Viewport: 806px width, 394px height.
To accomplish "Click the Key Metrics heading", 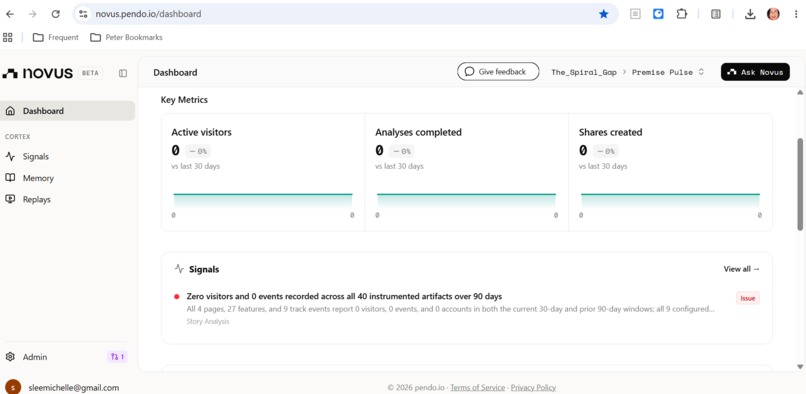I will (x=184, y=100).
